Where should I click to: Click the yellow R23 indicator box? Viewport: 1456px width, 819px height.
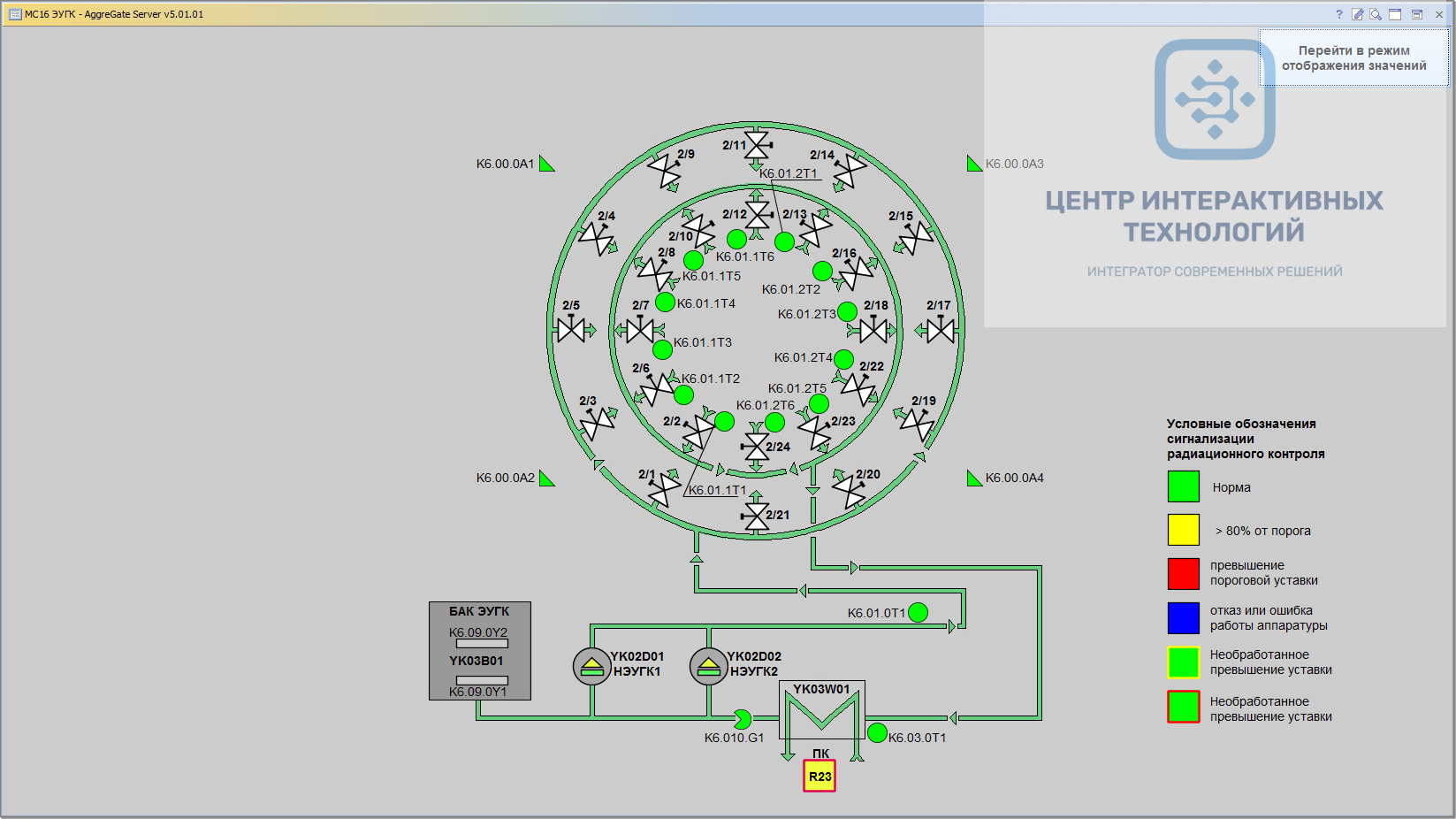coord(819,777)
